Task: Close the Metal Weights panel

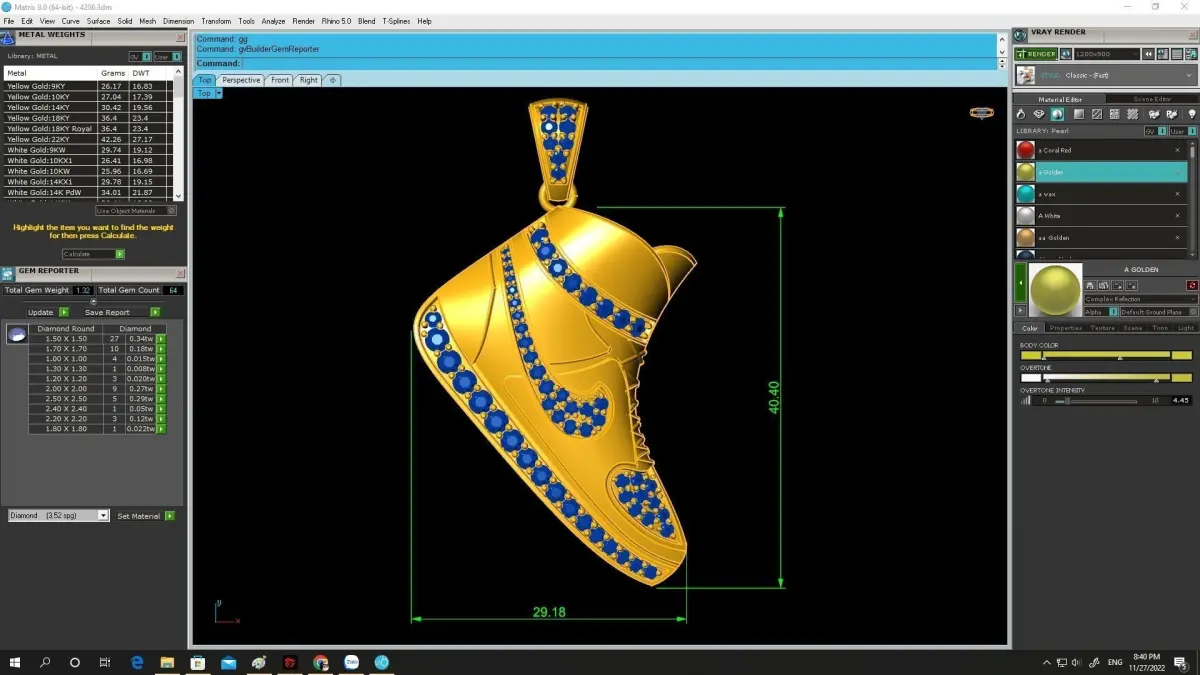Action: pos(180,37)
